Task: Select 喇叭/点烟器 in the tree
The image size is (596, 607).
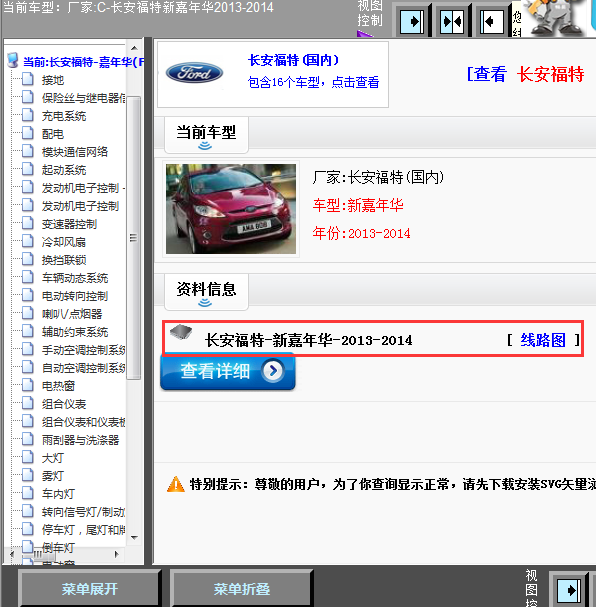Action: pos(72,314)
